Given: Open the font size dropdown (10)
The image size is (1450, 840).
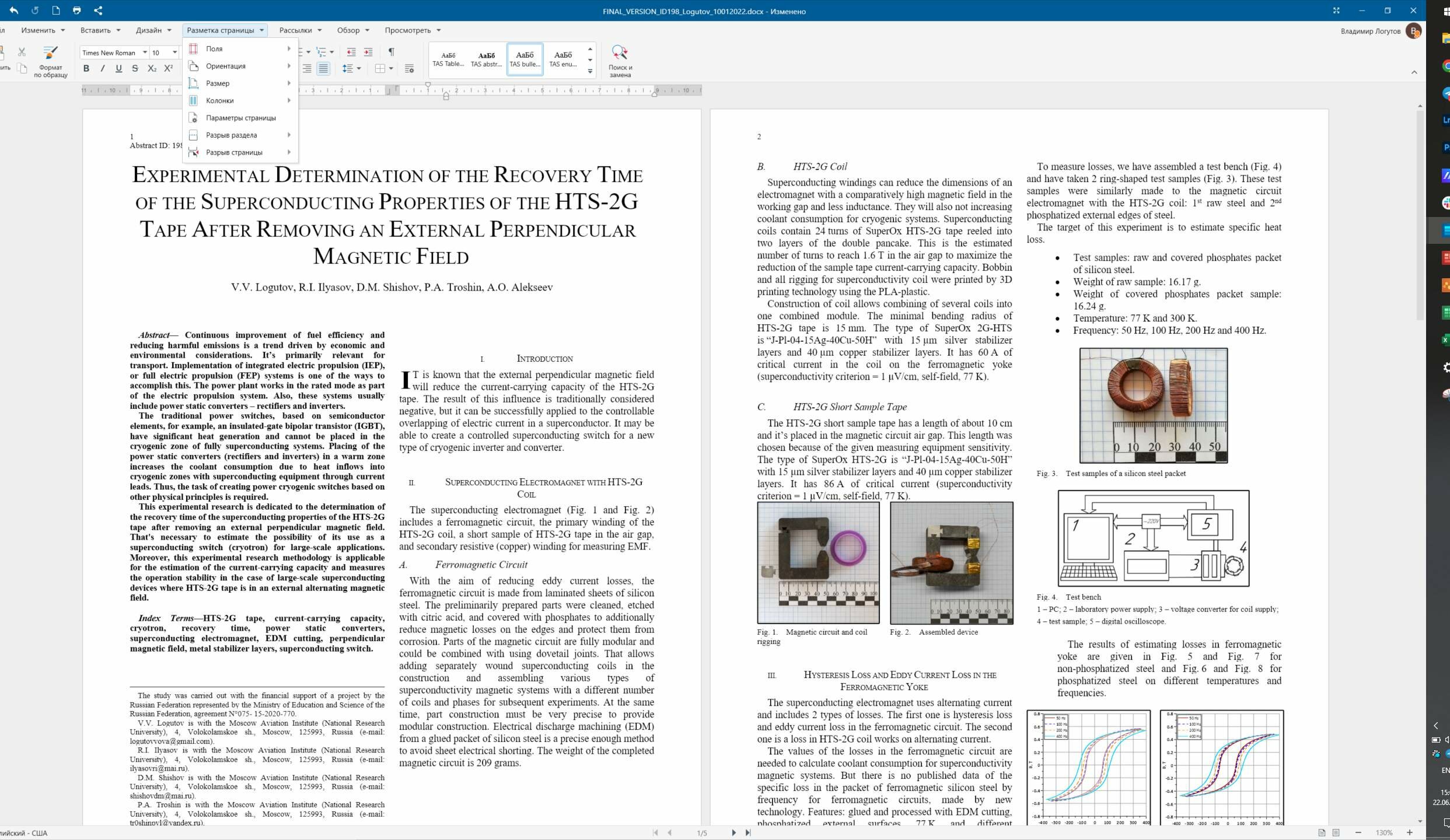Looking at the screenshot, I should [174, 52].
